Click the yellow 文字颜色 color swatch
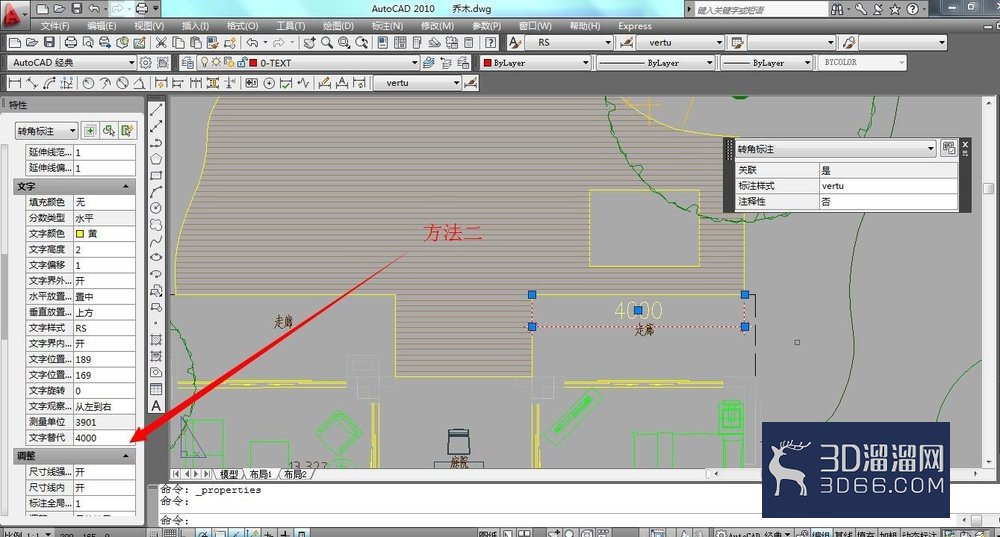The width and height of the screenshot is (1000, 537). (x=80, y=234)
